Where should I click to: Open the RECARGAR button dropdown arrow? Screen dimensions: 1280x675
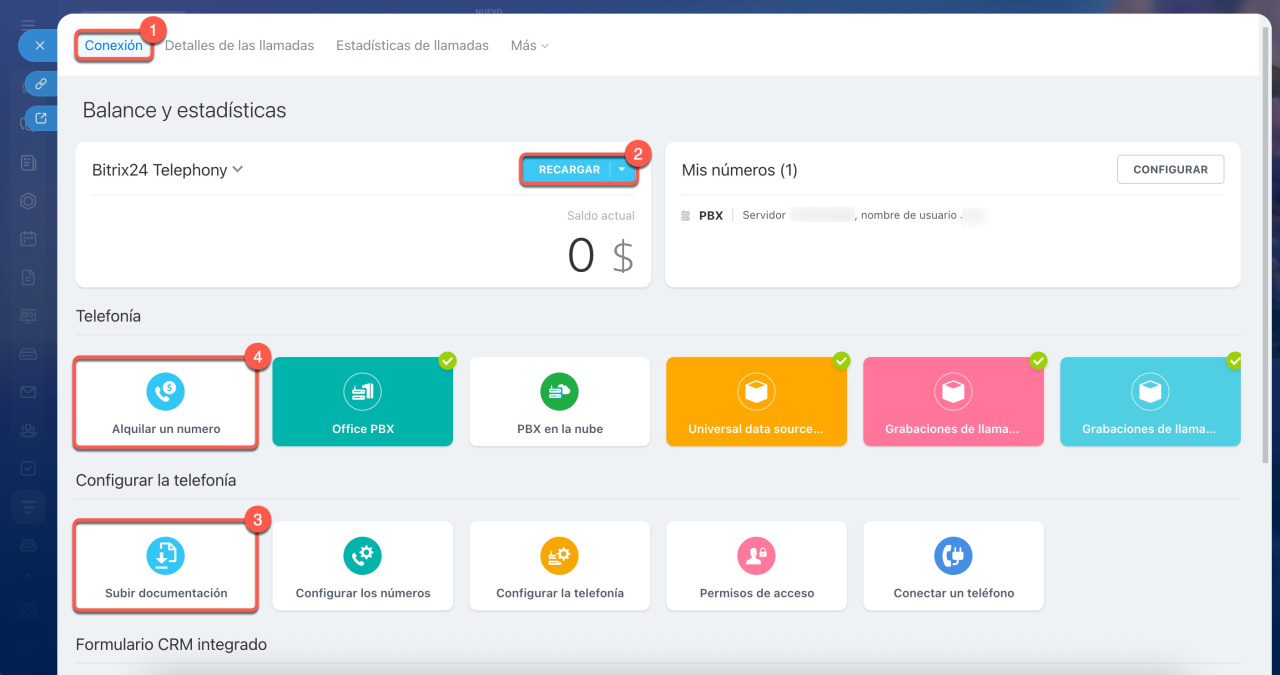pyautogui.click(x=622, y=170)
